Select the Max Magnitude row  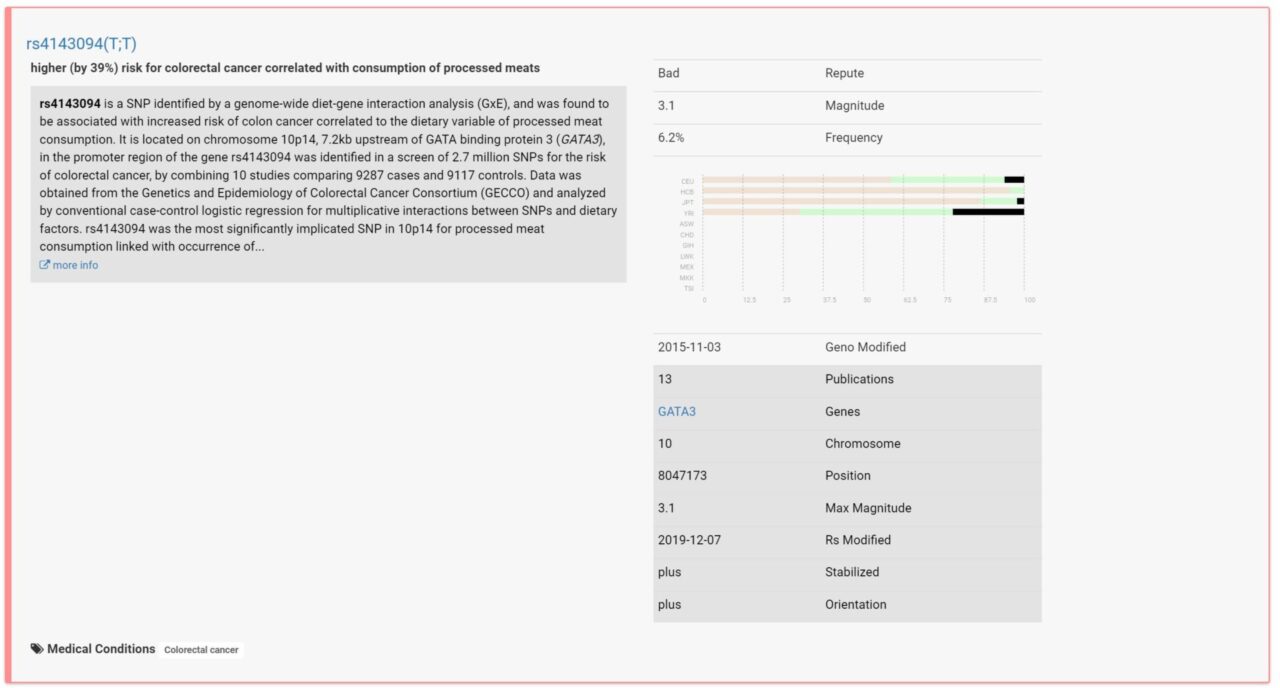(848, 507)
